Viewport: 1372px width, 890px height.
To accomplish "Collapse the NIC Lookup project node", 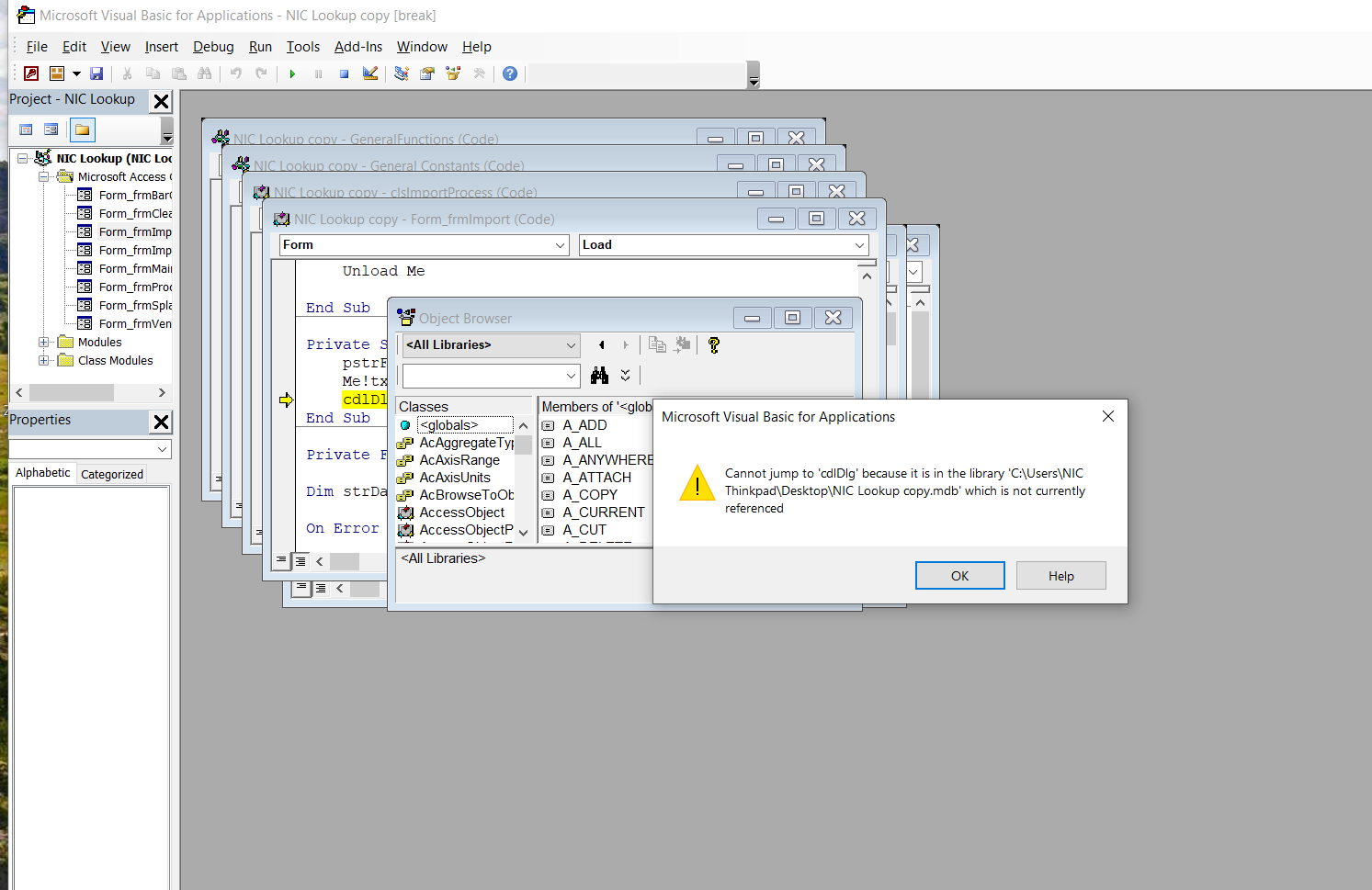I will click(22, 159).
